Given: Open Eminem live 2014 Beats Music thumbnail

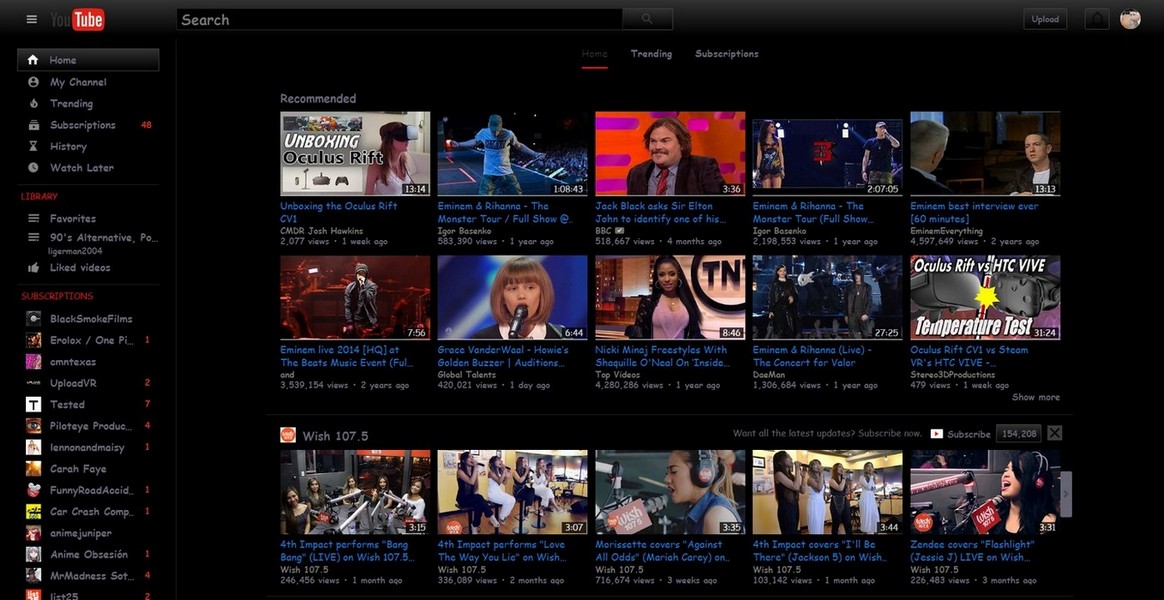Looking at the screenshot, I should (355, 298).
